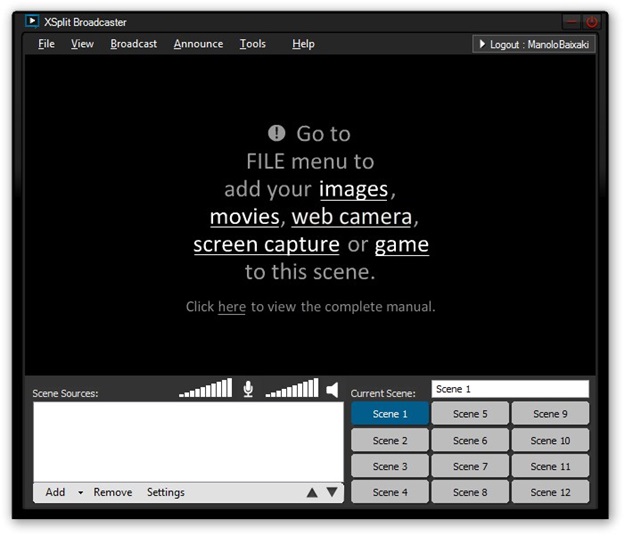
Task: Click the Current Scene name field
Action: tap(510, 389)
